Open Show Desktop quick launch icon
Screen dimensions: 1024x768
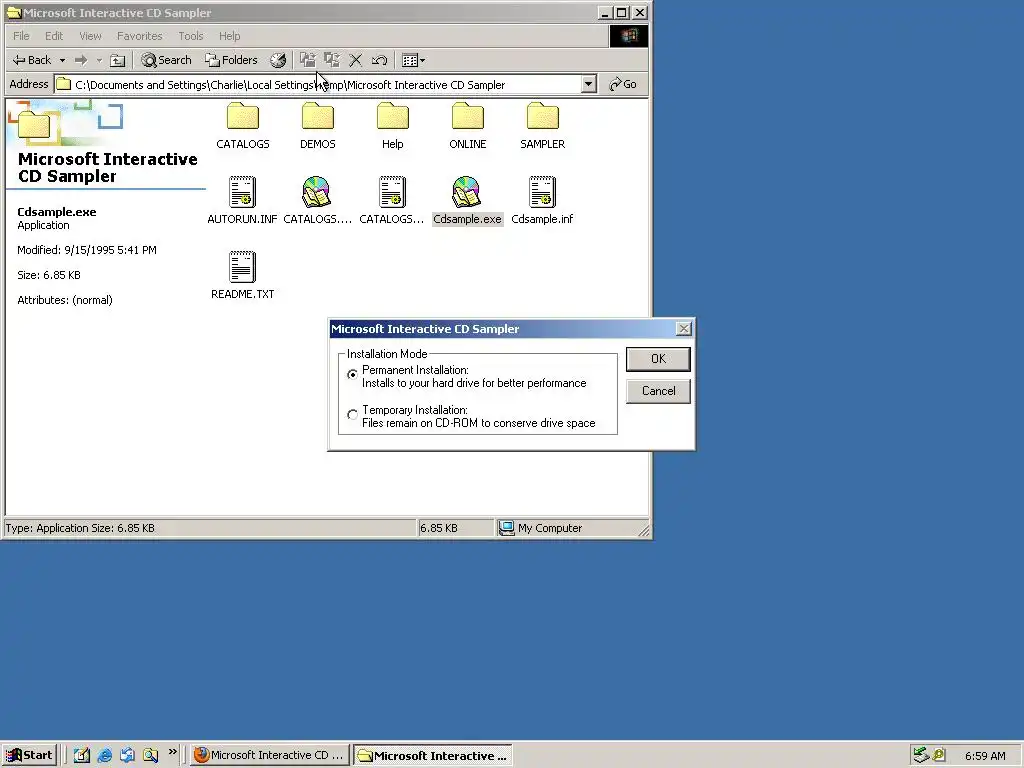tap(82, 755)
